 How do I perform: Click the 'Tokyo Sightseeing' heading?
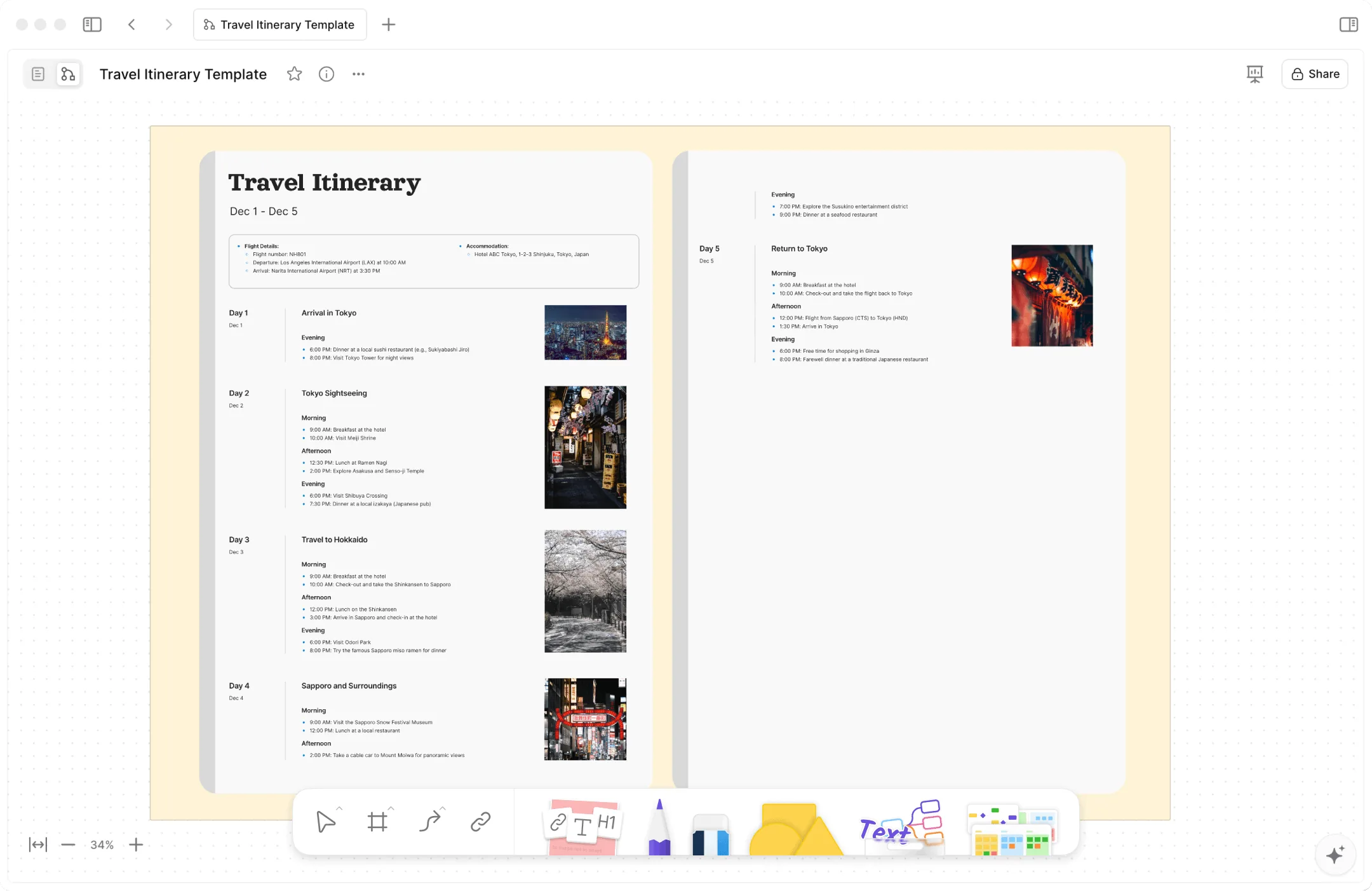point(334,393)
